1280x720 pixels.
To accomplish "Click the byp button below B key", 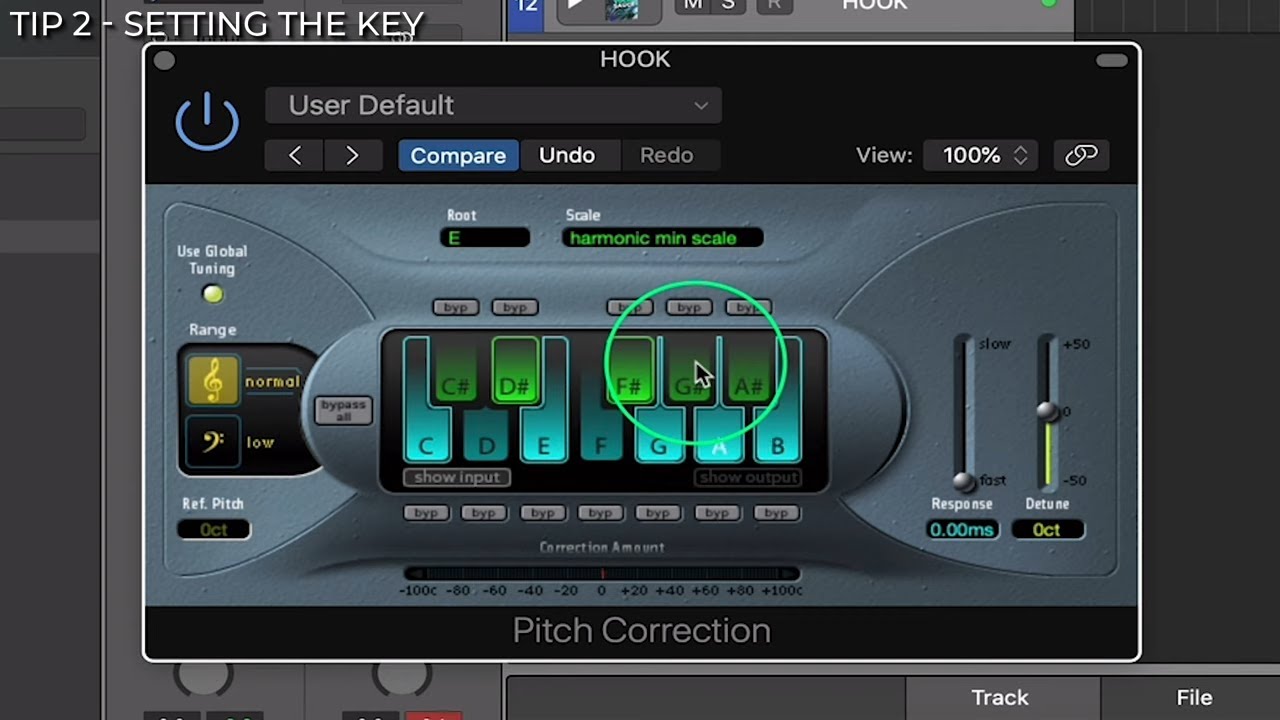I will tap(776, 513).
